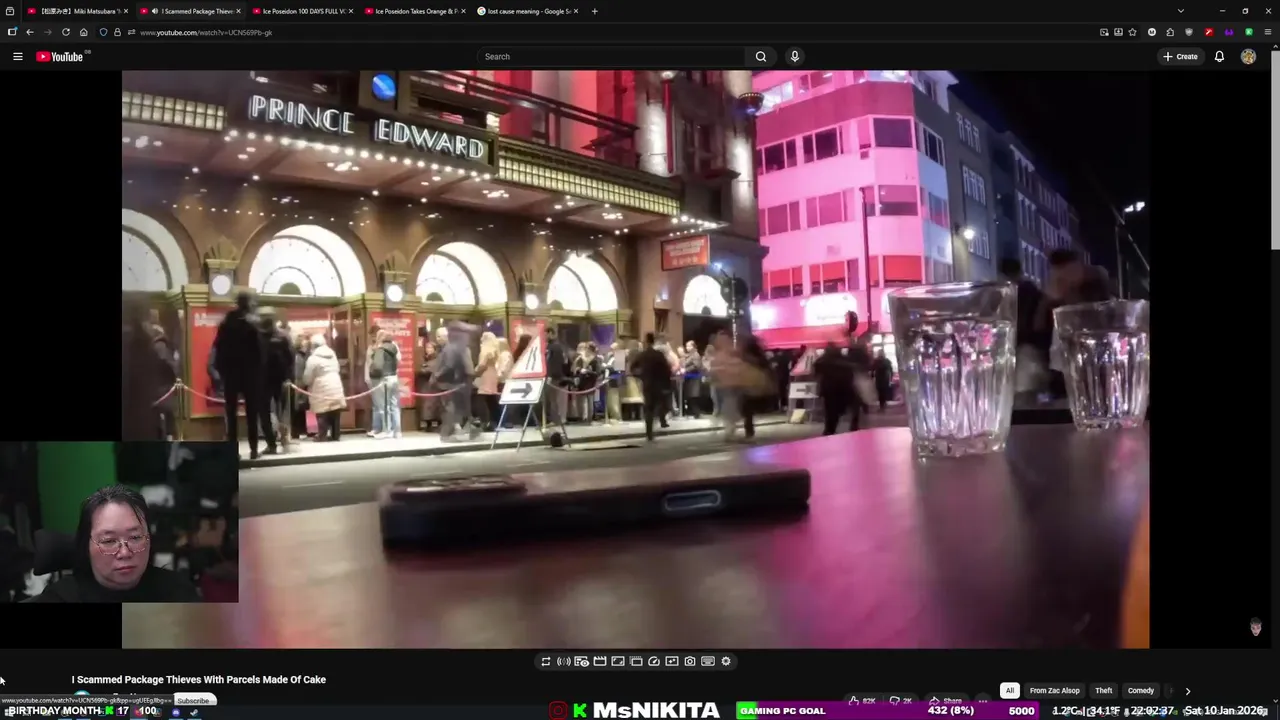The width and height of the screenshot is (1280, 720).
Task: Open the green extension icon in toolbar
Action: [x=1249, y=32]
